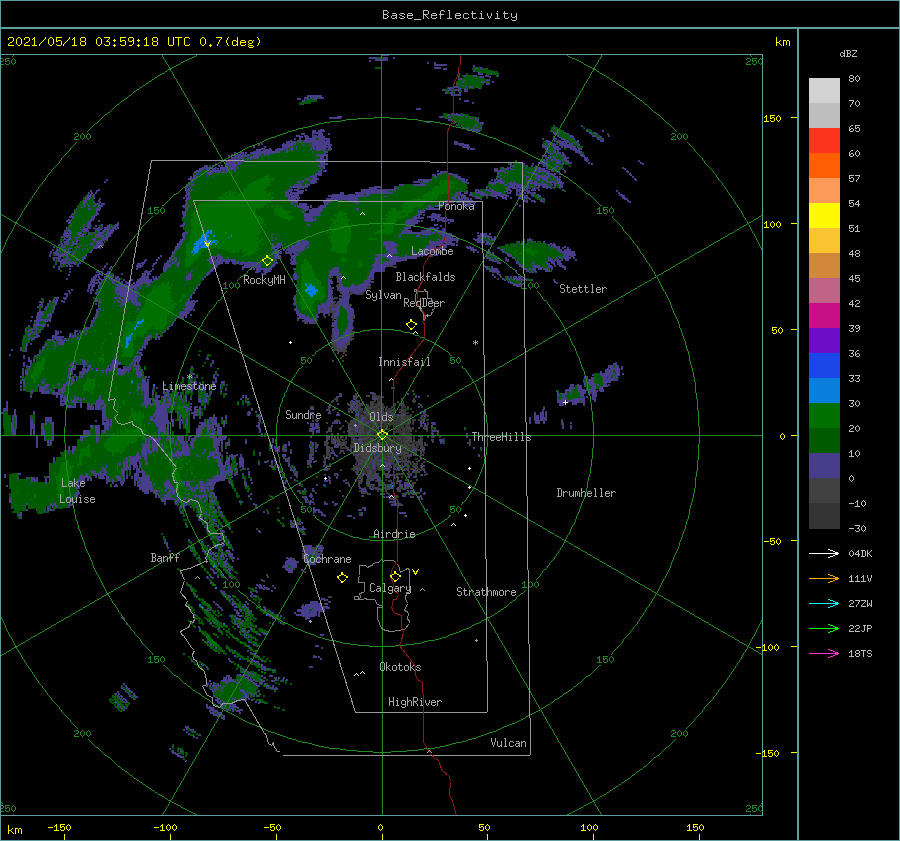Image resolution: width=900 pixels, height=841 pixels.
Task: Click the HighRiver label
Action: (x=415, y=702)
